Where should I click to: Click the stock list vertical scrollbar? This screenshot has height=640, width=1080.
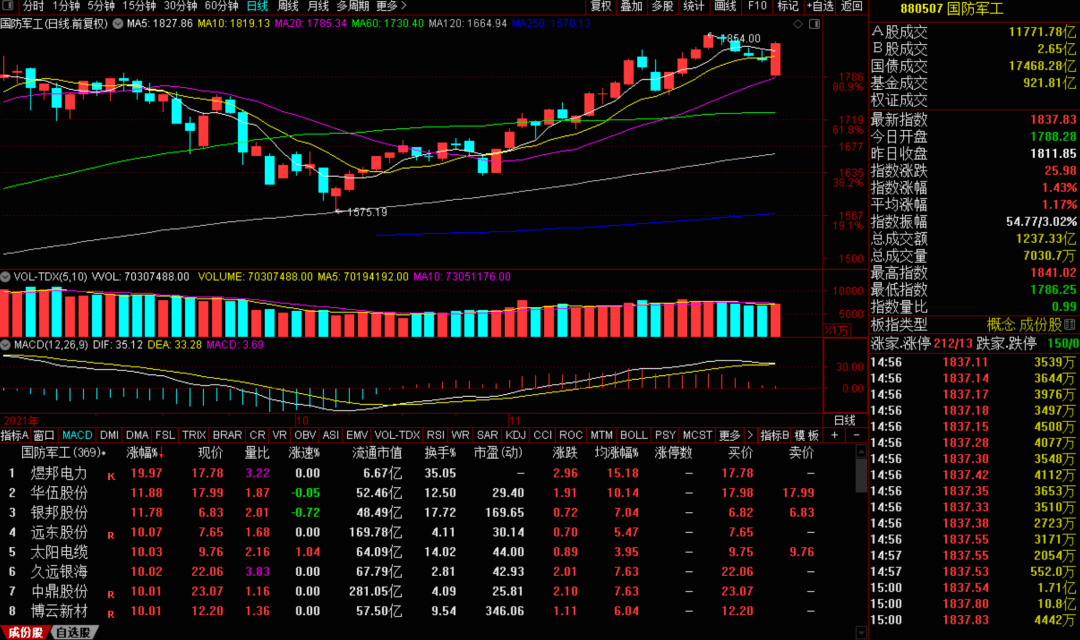tap(861, 541)
